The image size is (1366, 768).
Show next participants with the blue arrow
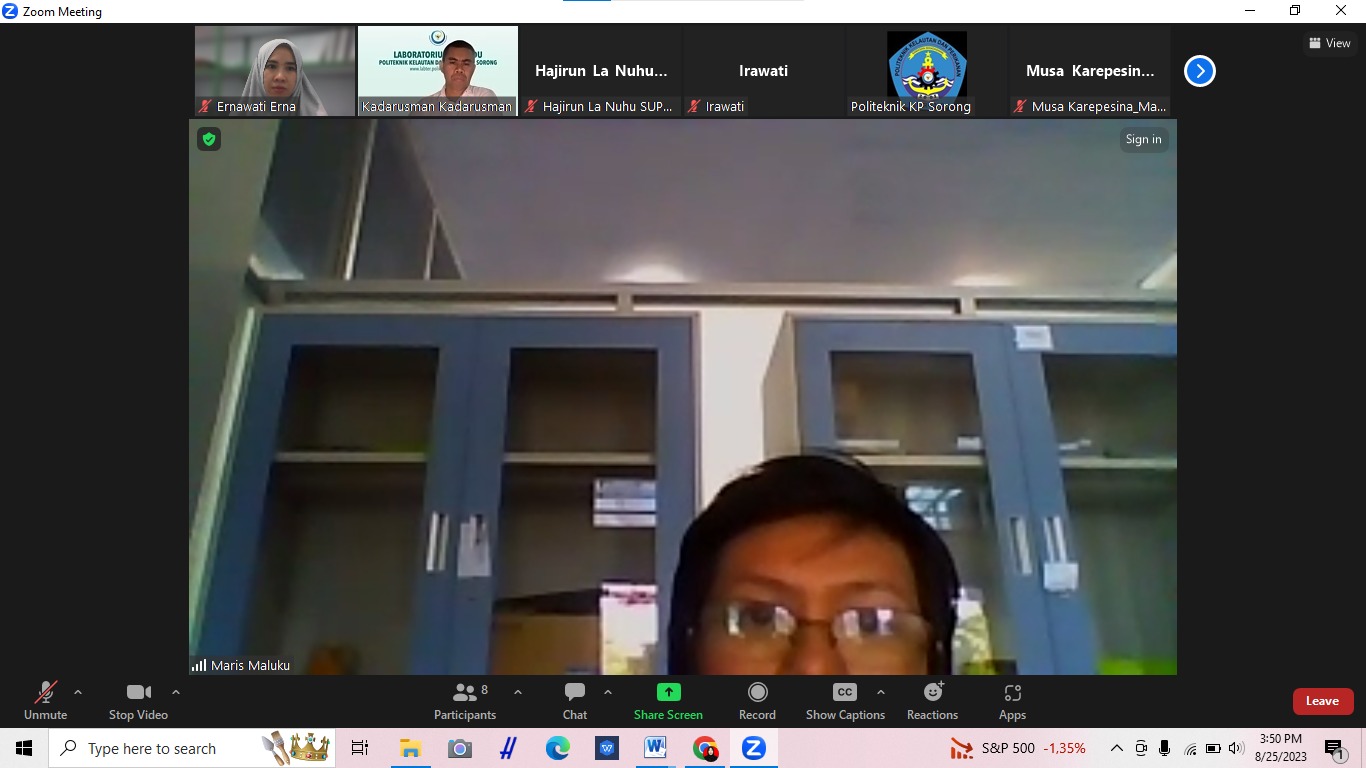tap(1199, 71)
